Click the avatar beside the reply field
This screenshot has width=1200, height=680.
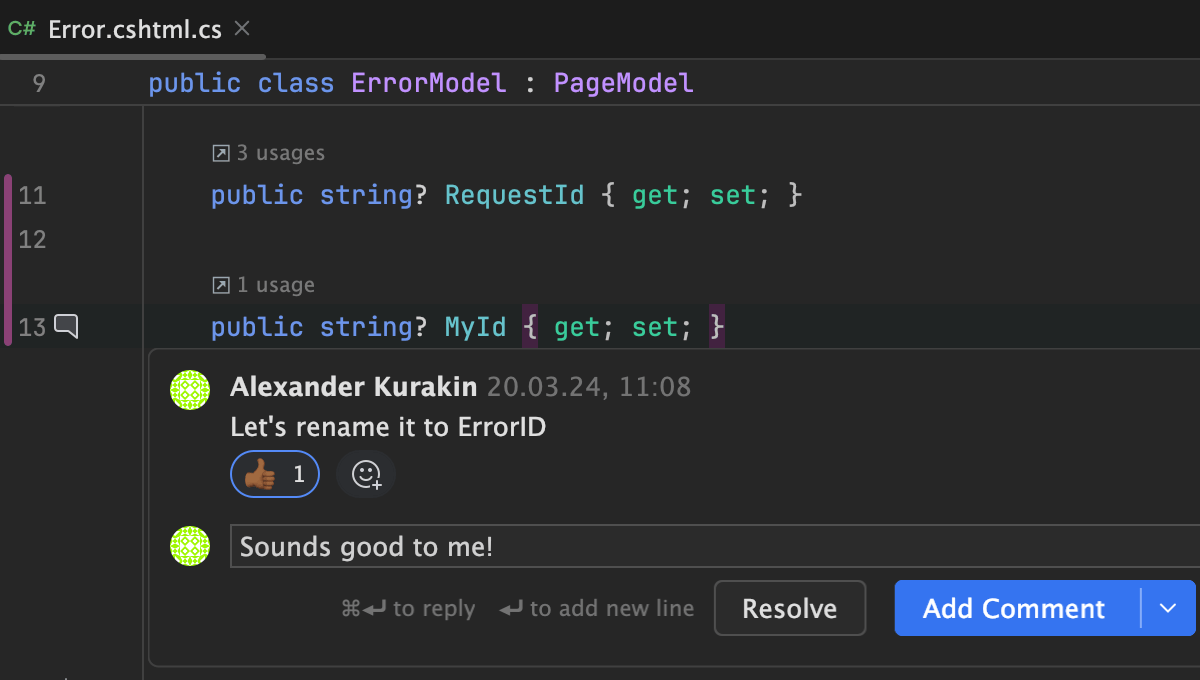(190, 546)
